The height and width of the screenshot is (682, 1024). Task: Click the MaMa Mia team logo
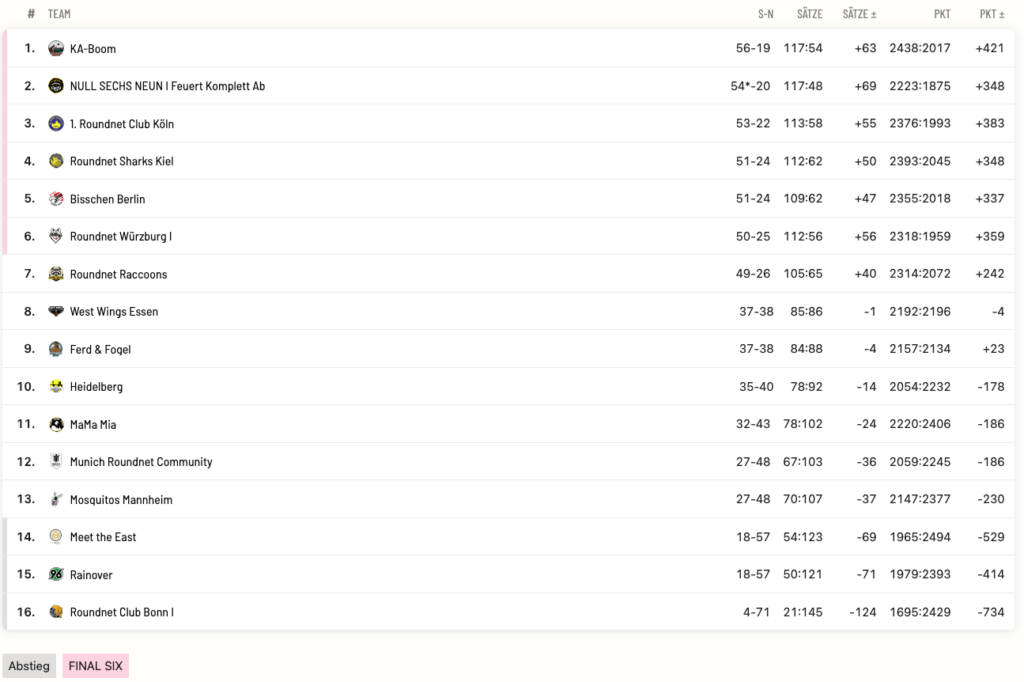[56, 424]
